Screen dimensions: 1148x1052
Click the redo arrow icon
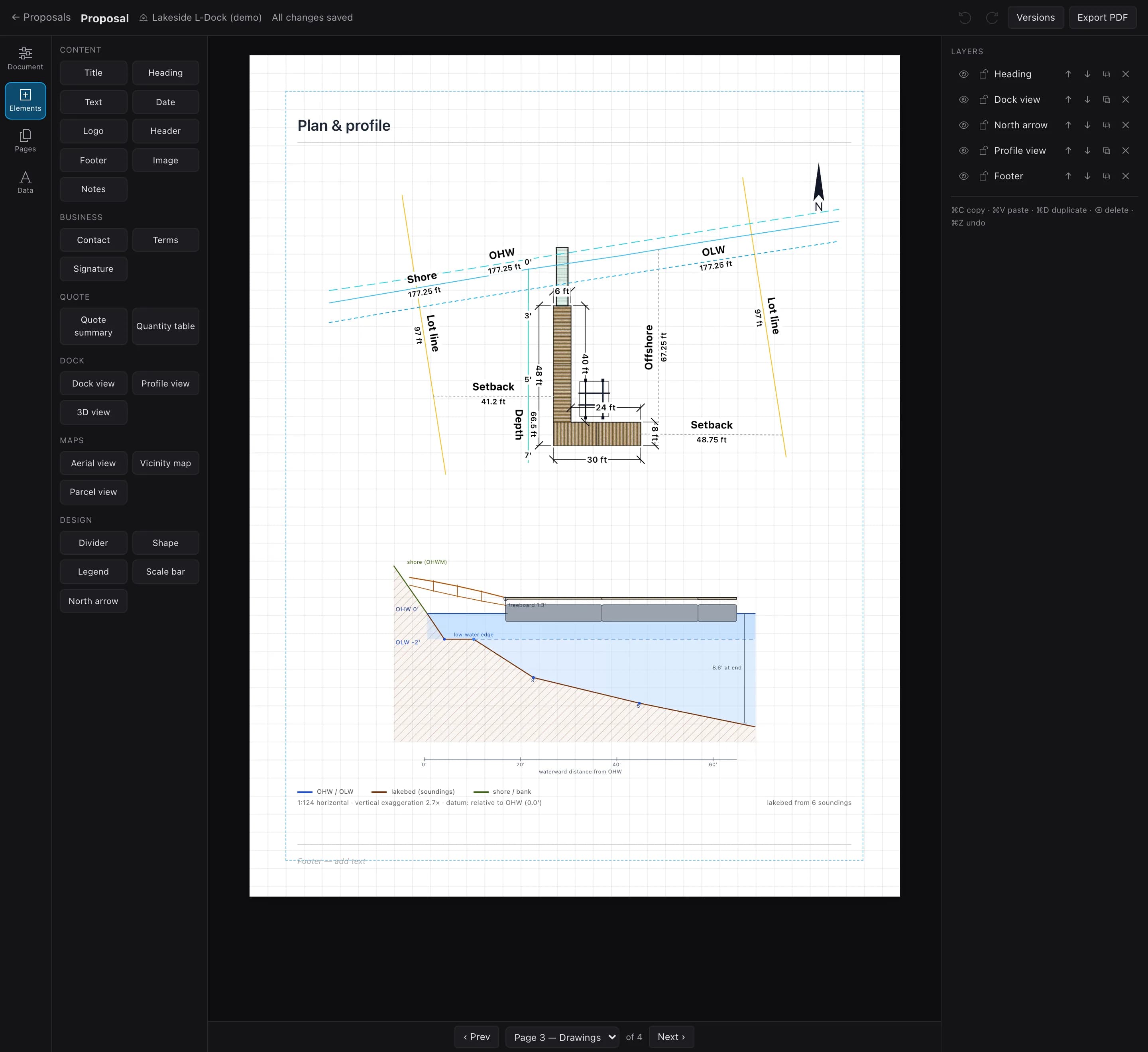coord(991,18)
